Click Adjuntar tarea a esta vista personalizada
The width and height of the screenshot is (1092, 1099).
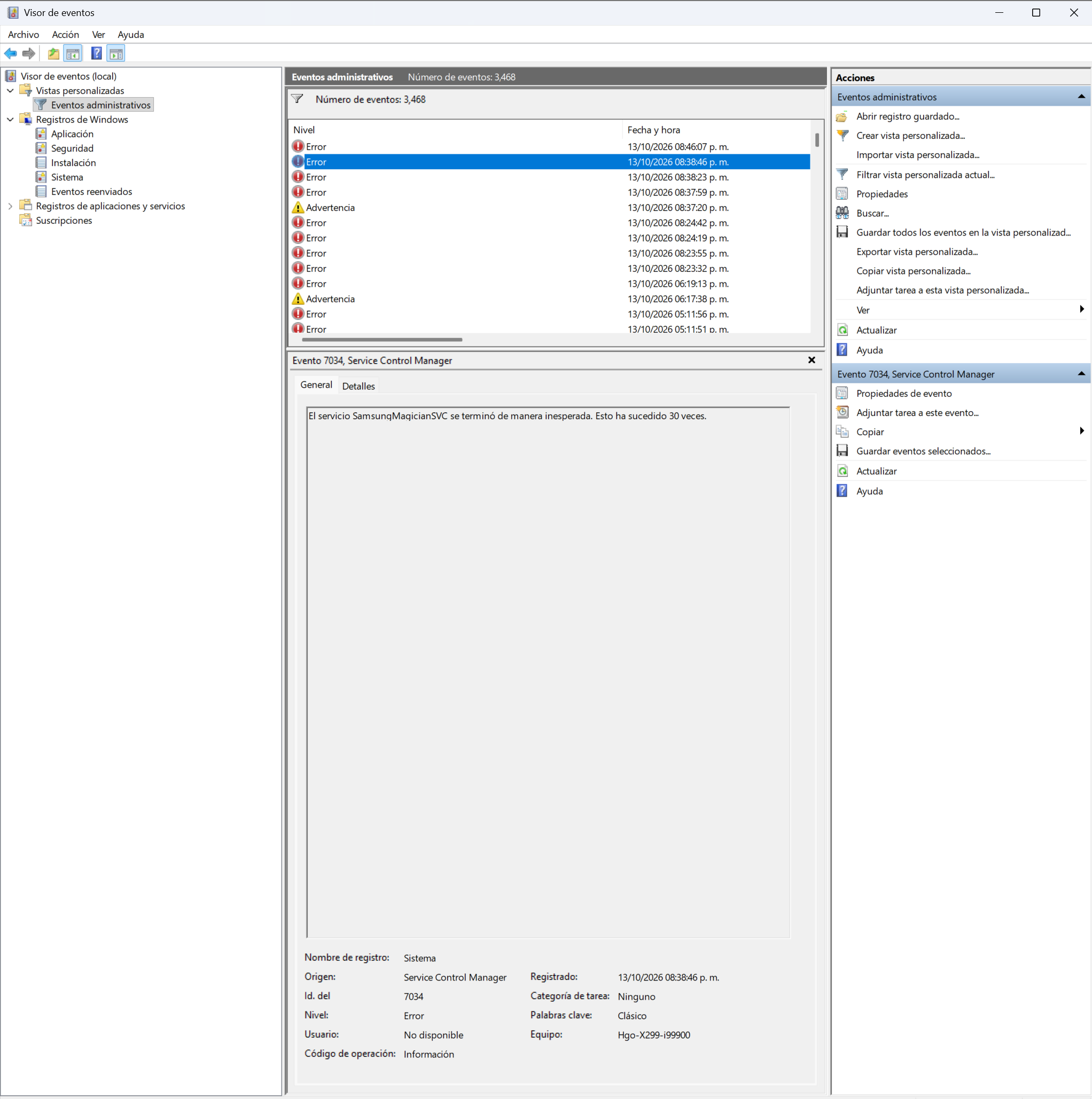click(x=942, y=290)
